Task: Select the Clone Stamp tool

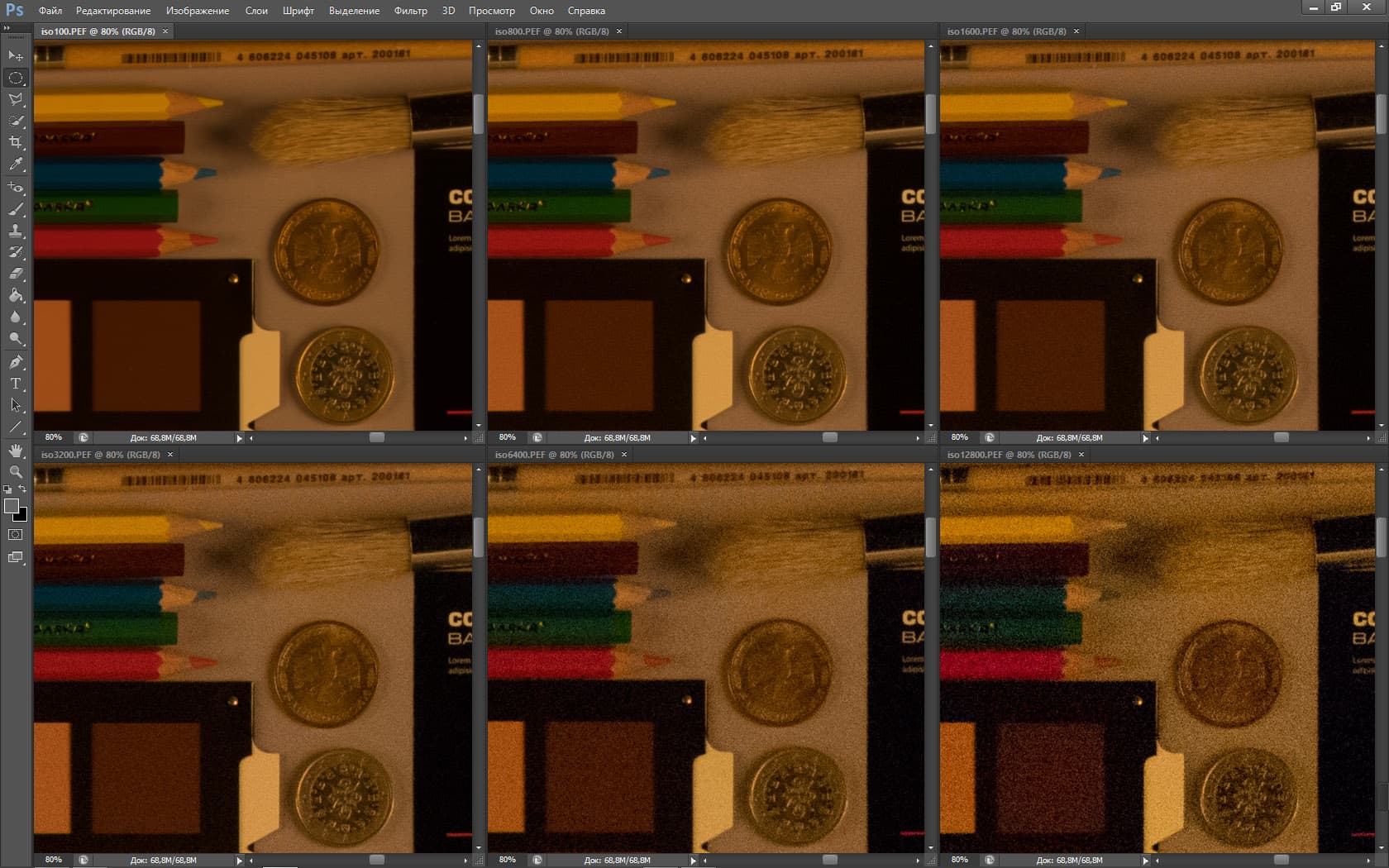Action: [x=16, y=231]
